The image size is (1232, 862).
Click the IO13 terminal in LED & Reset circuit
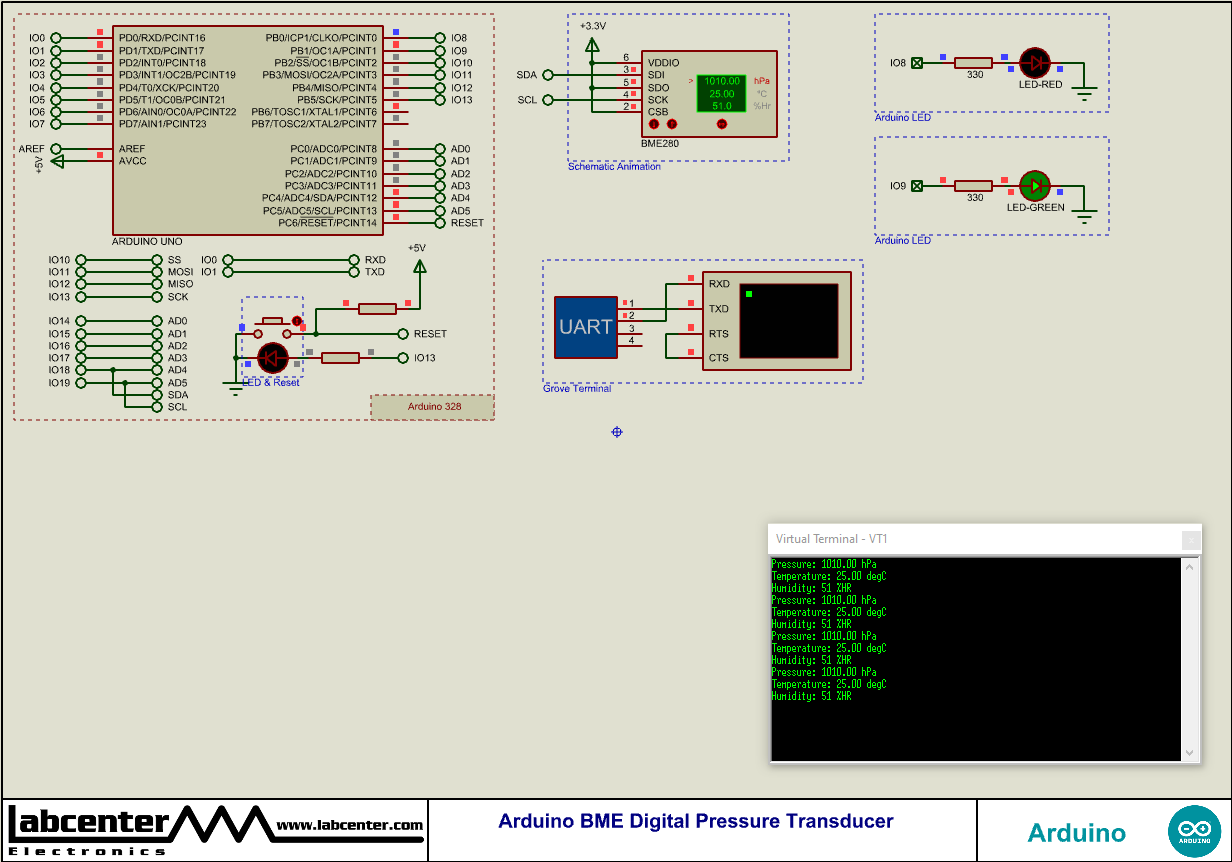(403, 358)
